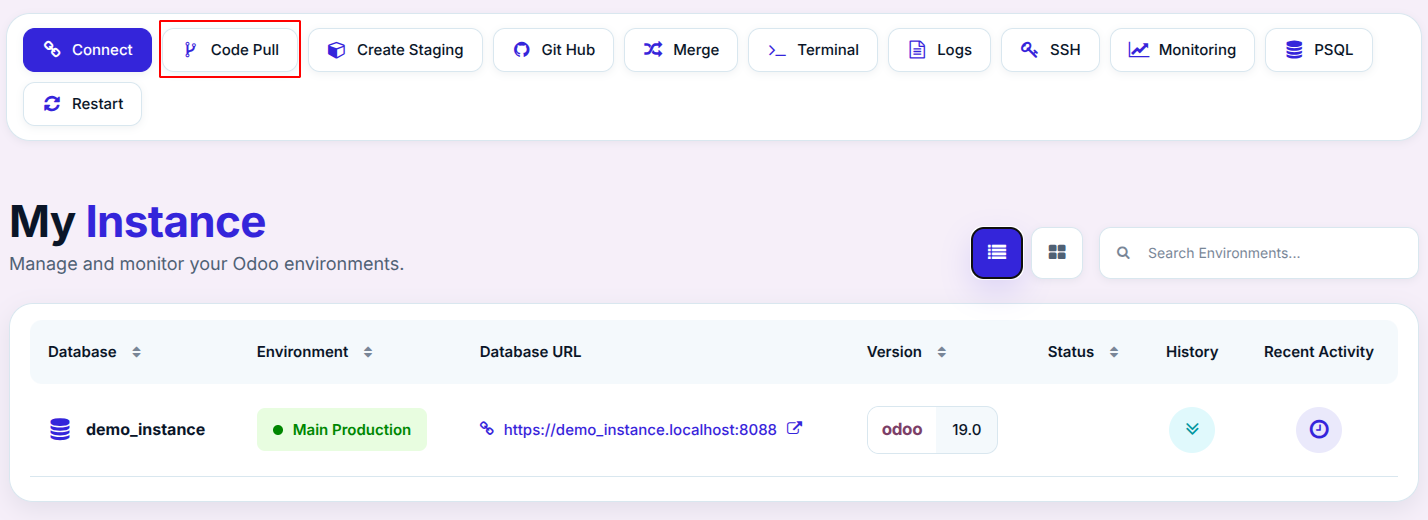
Task: Click the Recent Activity column header
Action: 1319,352
